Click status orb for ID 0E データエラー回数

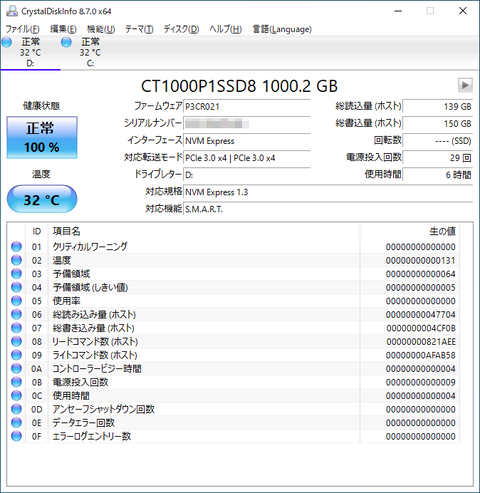pos(16,423)
